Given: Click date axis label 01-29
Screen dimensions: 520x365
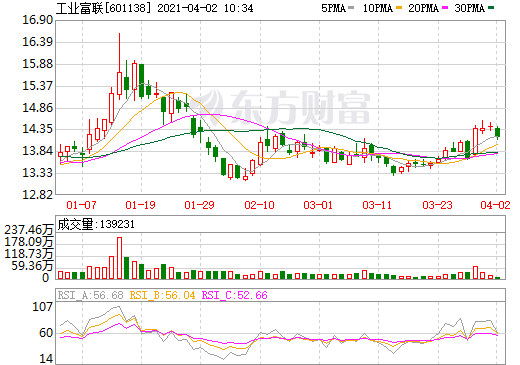Looking at the screenshot, I should tap(199, 205).
